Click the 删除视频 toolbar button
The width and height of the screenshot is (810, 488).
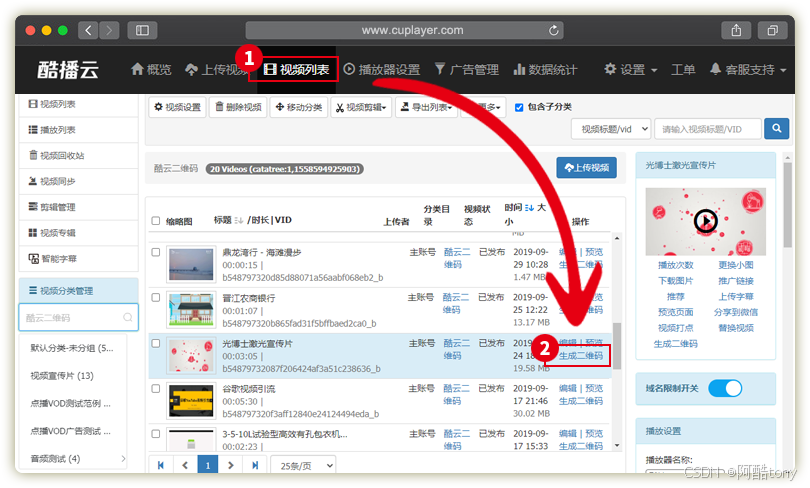click(x=238, y=107)
